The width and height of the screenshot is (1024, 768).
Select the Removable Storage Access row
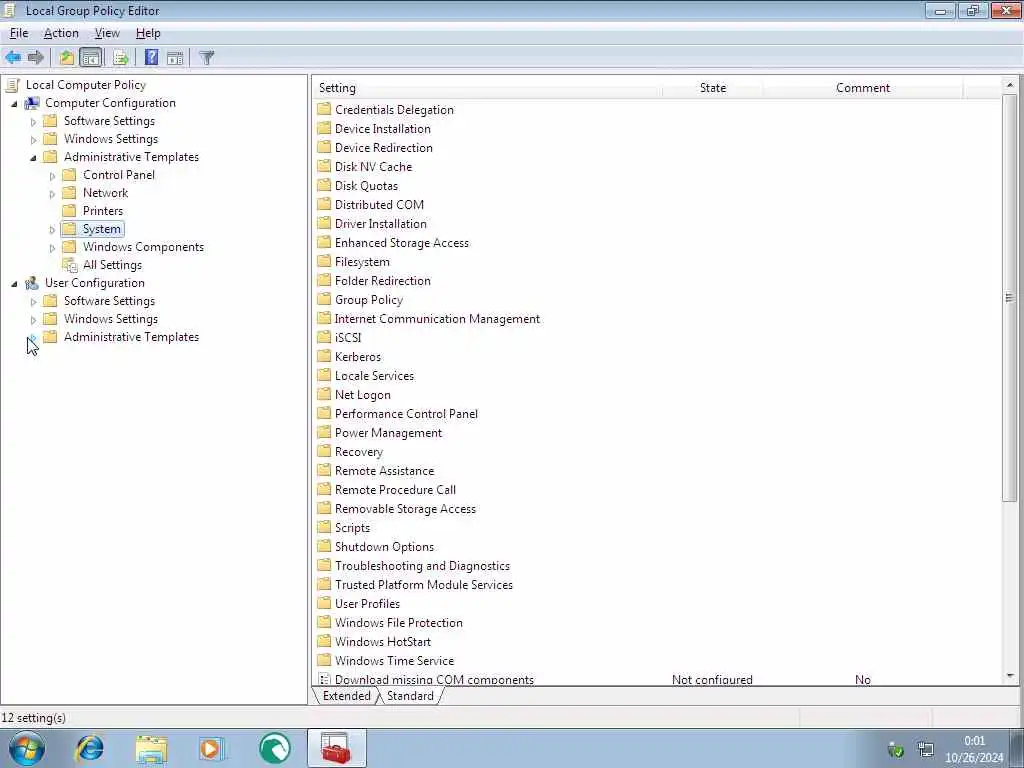coord(405,509)
